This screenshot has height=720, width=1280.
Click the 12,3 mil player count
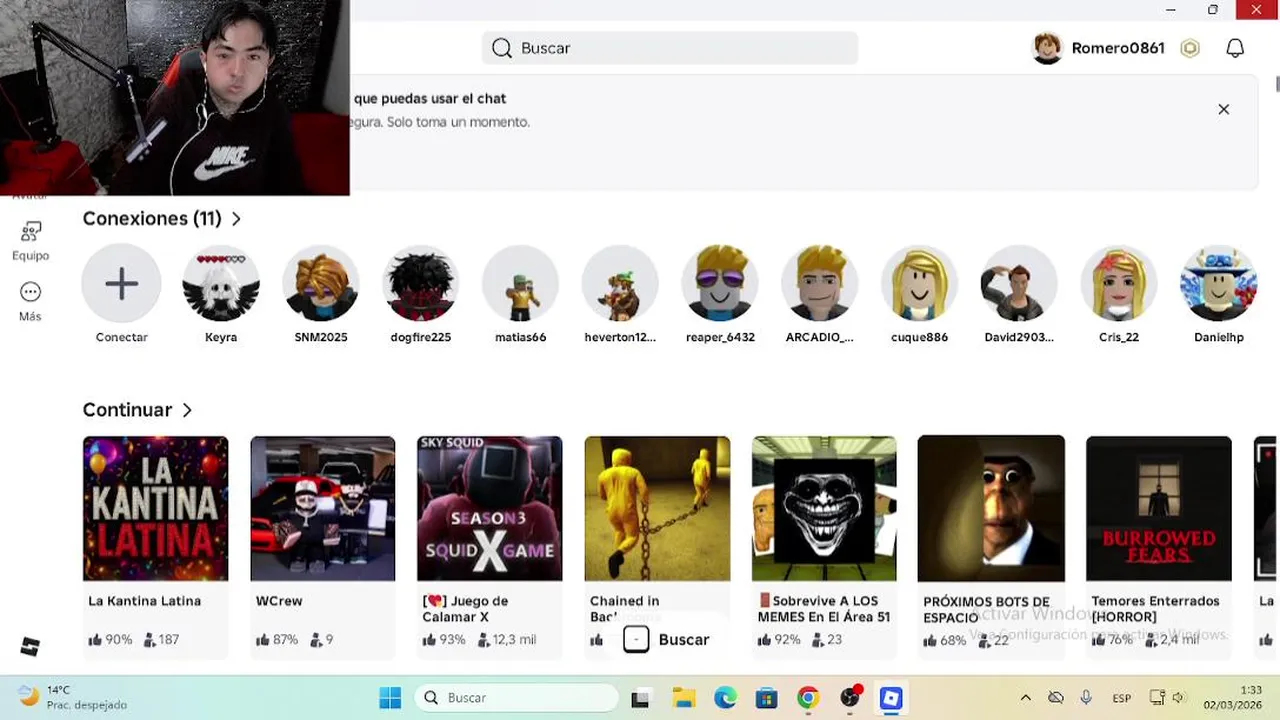[x=507, y=640]
